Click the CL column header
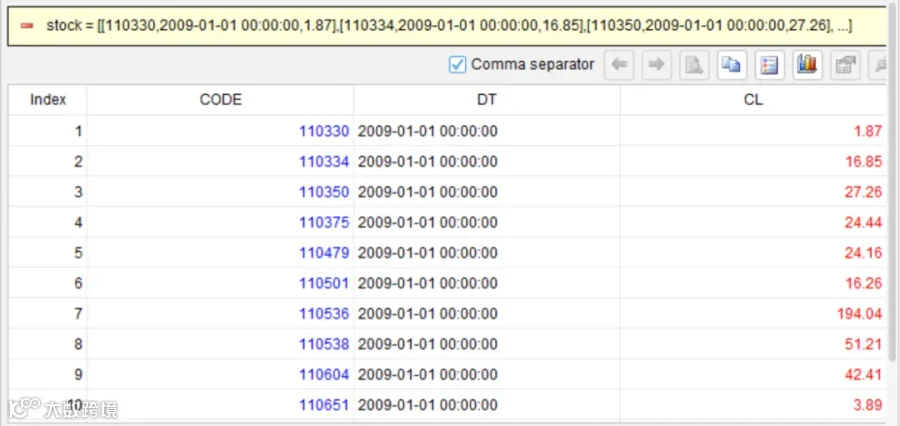Screen dimensions: 900x426 (x=754, y=100)
